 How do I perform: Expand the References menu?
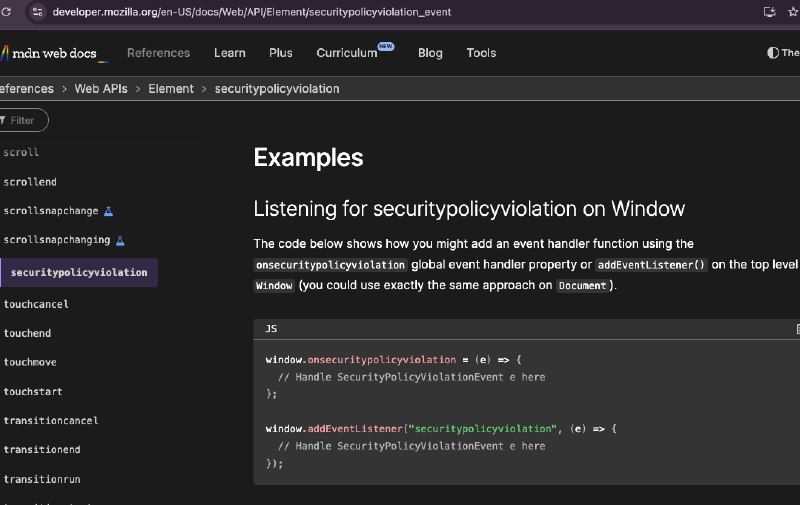pyautogui.click(x=158, y=53)
